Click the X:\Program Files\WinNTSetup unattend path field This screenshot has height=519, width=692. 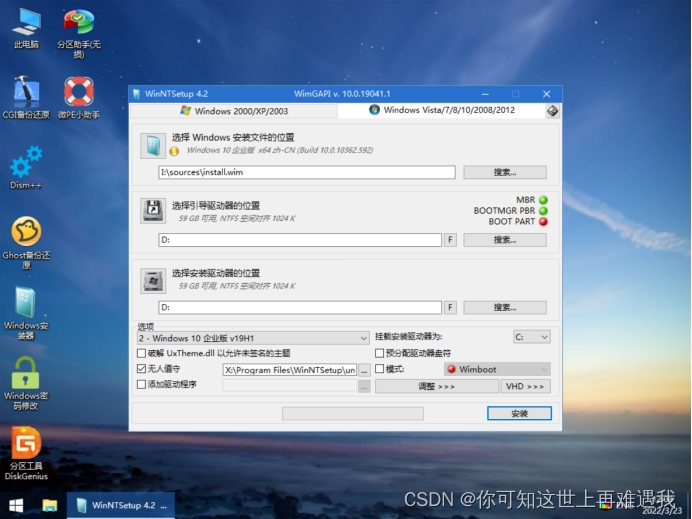tap(290, 370)
